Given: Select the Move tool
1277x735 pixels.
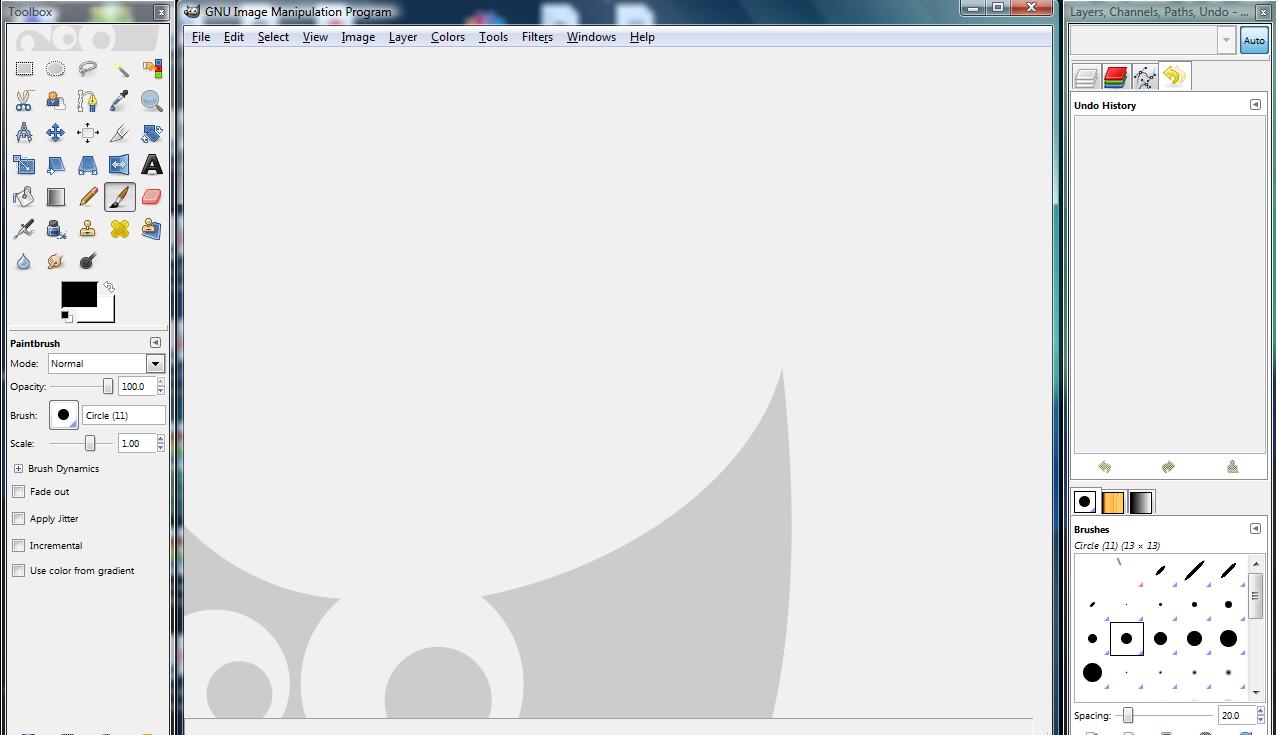Looking at the screenshot, I should point(56,133).
